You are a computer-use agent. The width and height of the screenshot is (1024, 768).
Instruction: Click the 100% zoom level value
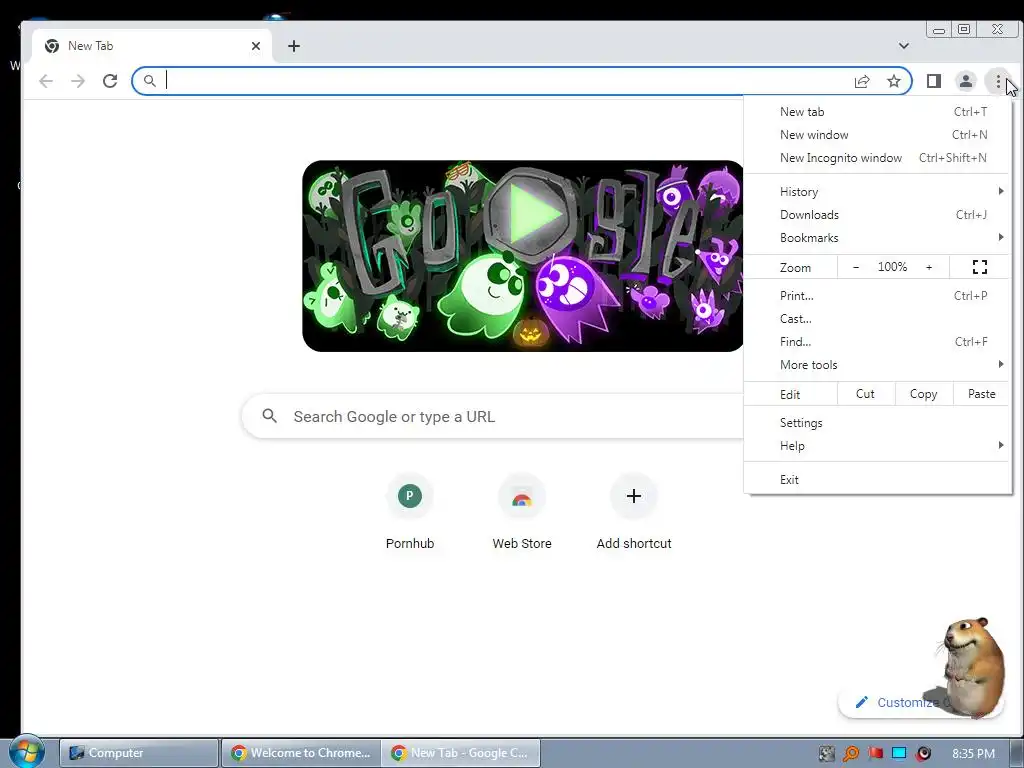click(x=892, y=267)
